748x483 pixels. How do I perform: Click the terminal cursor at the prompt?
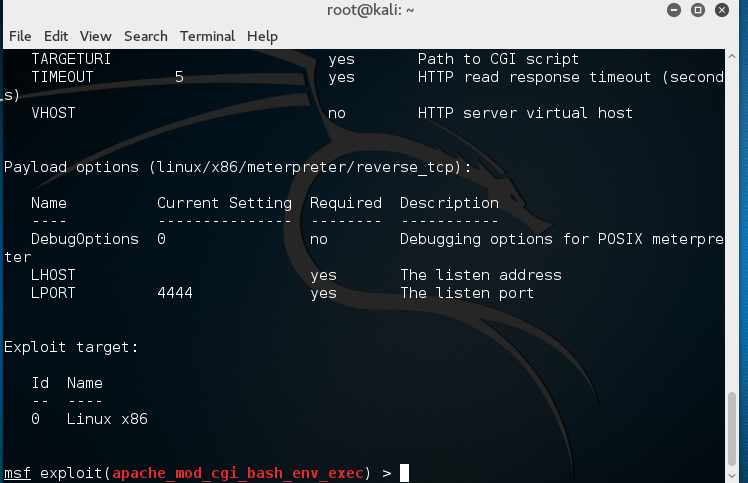click(405, 473)
